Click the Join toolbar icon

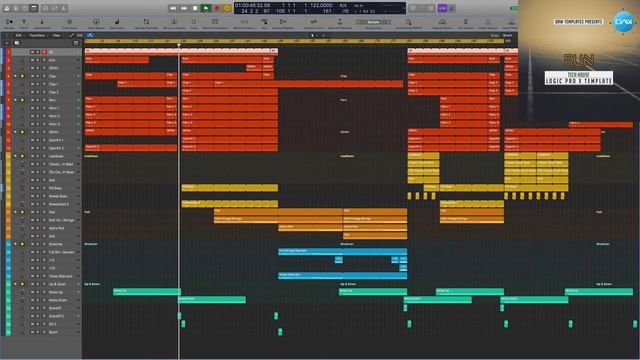click(264, 23)
